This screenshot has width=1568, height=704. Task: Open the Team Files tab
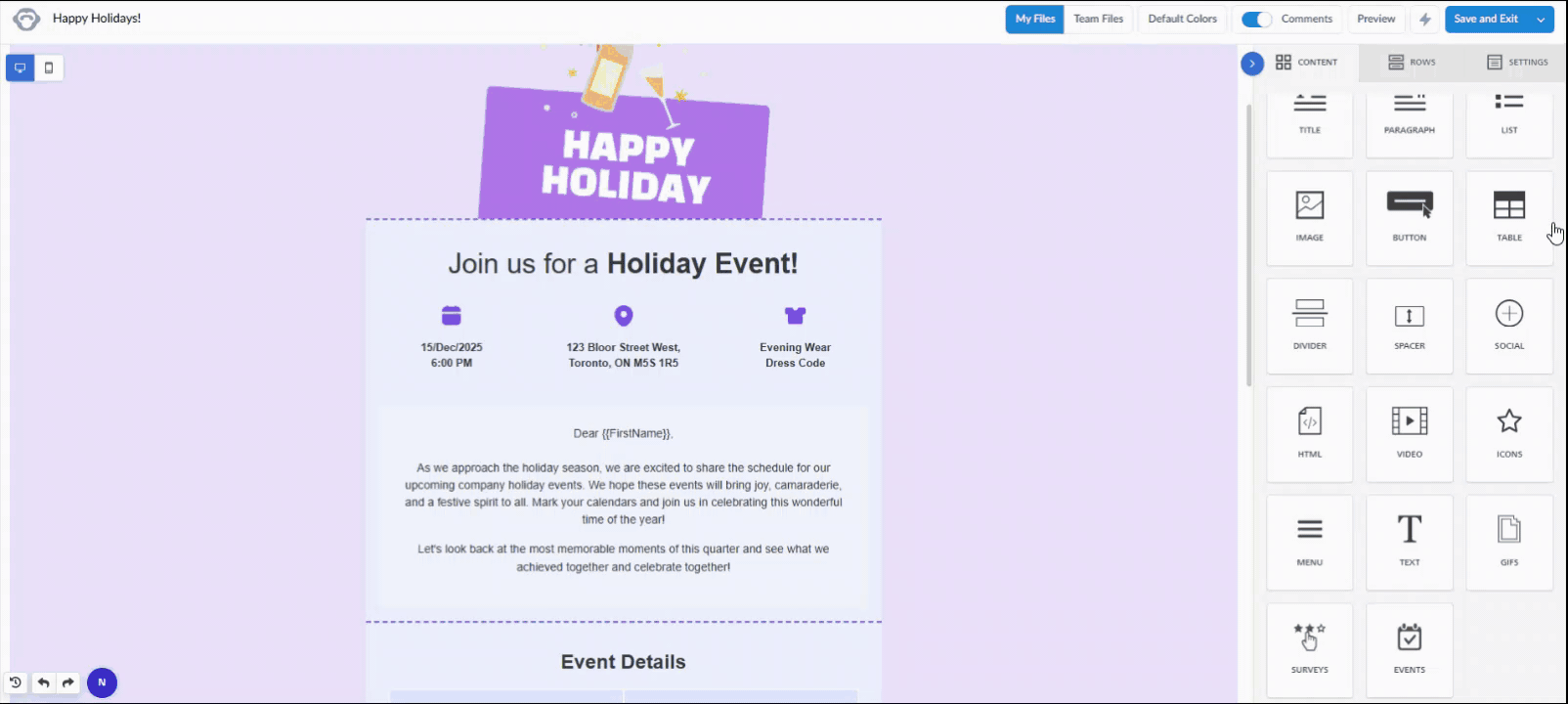point(1099,19)
